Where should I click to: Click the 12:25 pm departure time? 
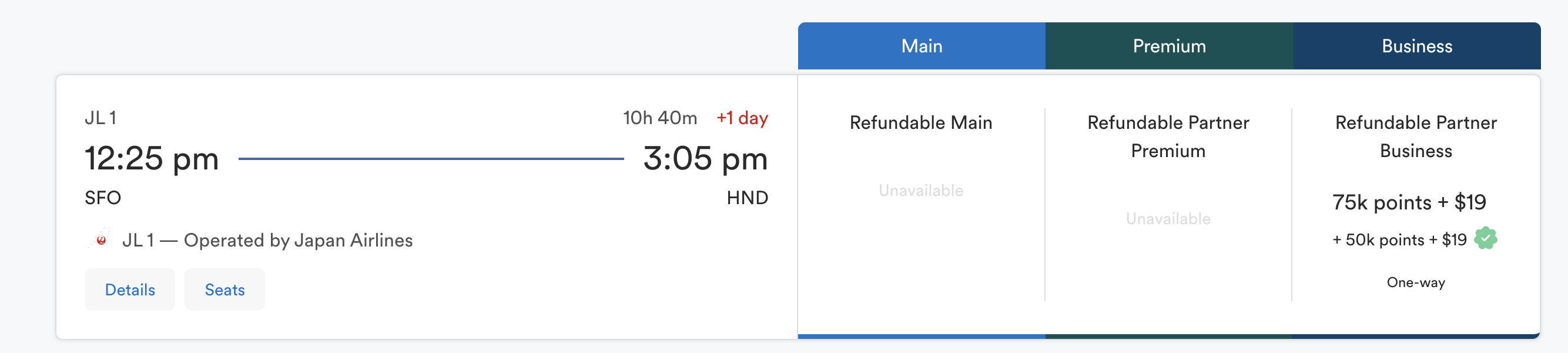pyautogui.click(x=152, y=158)
